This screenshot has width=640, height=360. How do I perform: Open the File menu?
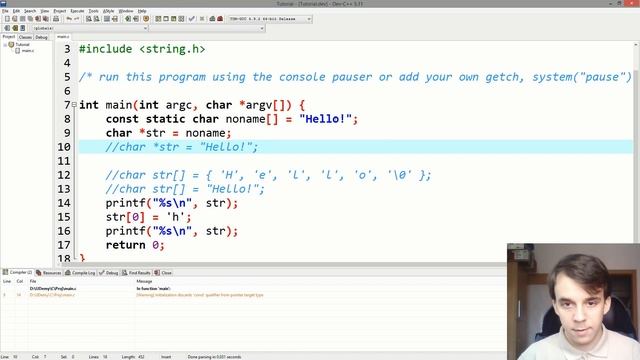[x=5, y=11]
